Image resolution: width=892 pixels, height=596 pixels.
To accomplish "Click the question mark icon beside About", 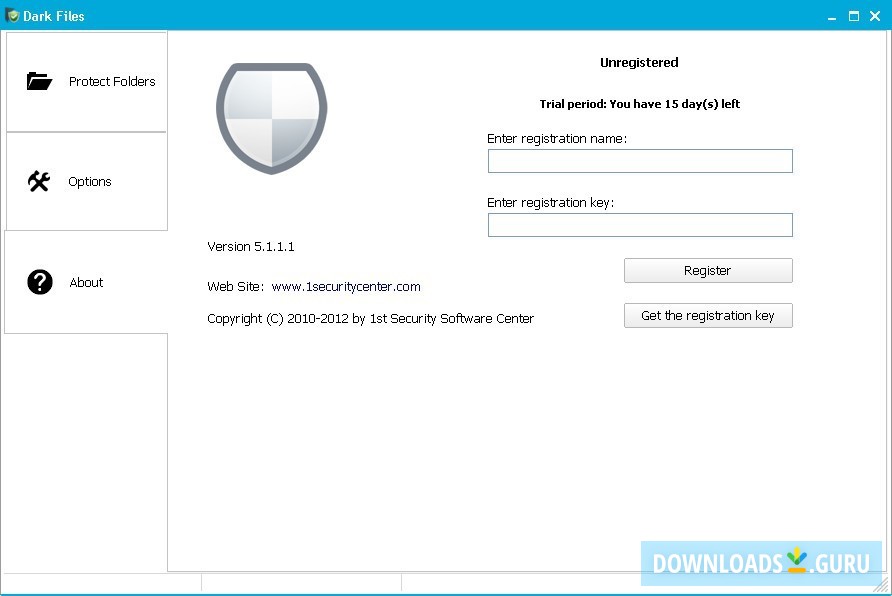I will point(40,282).
